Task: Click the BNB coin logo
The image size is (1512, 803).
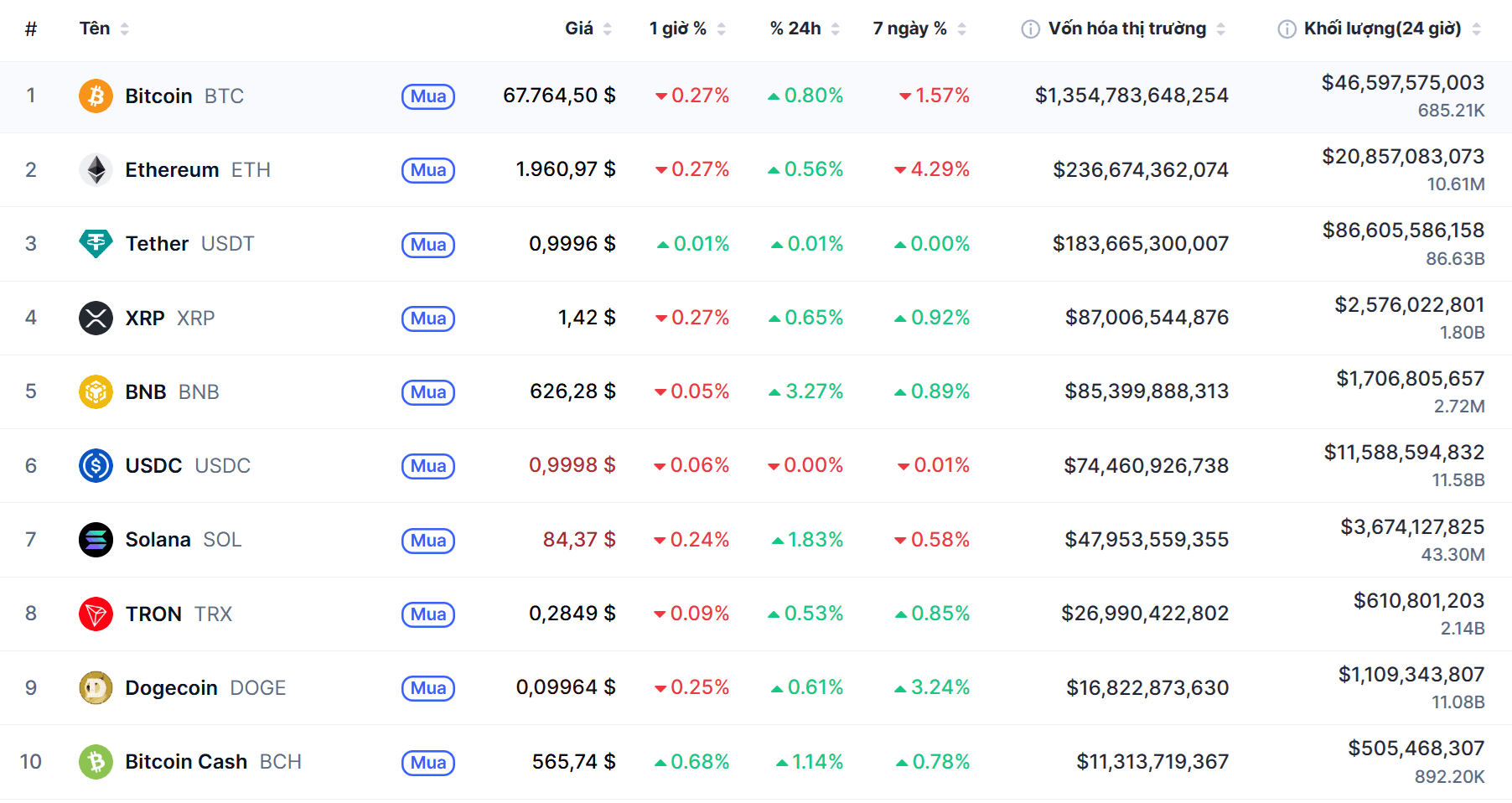Action: point(96,391)
